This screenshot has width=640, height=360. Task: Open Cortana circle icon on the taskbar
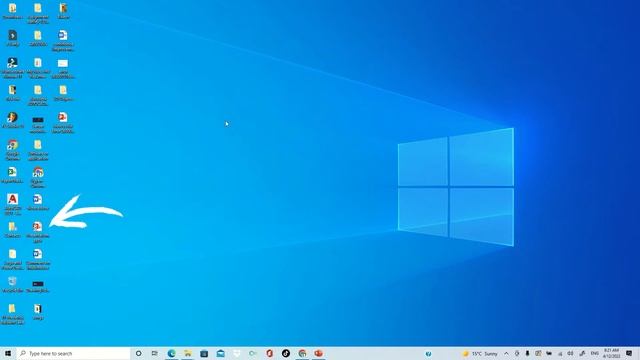(x=138, y=353)
